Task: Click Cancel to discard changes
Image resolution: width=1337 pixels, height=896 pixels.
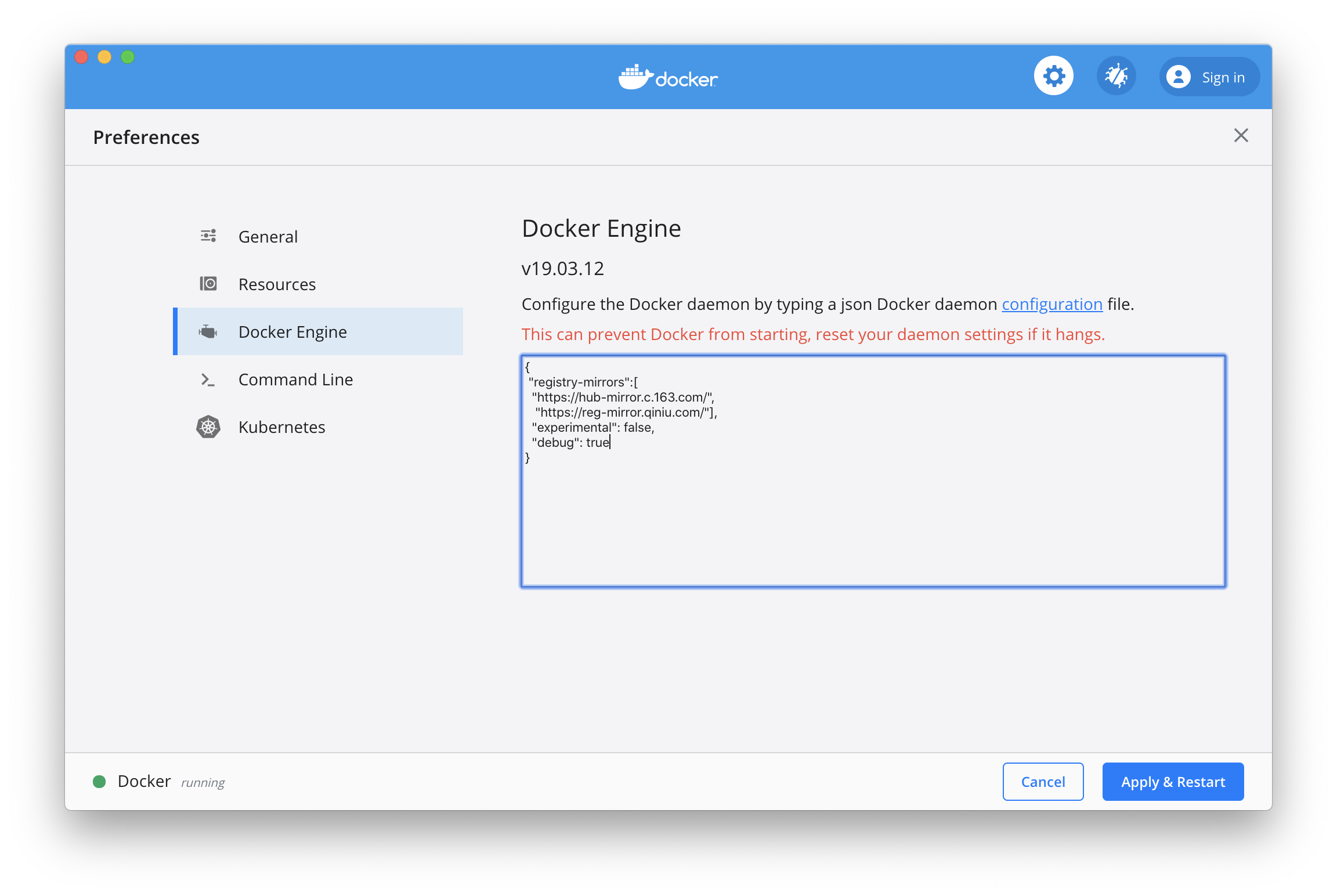Action: point(1043,781)
